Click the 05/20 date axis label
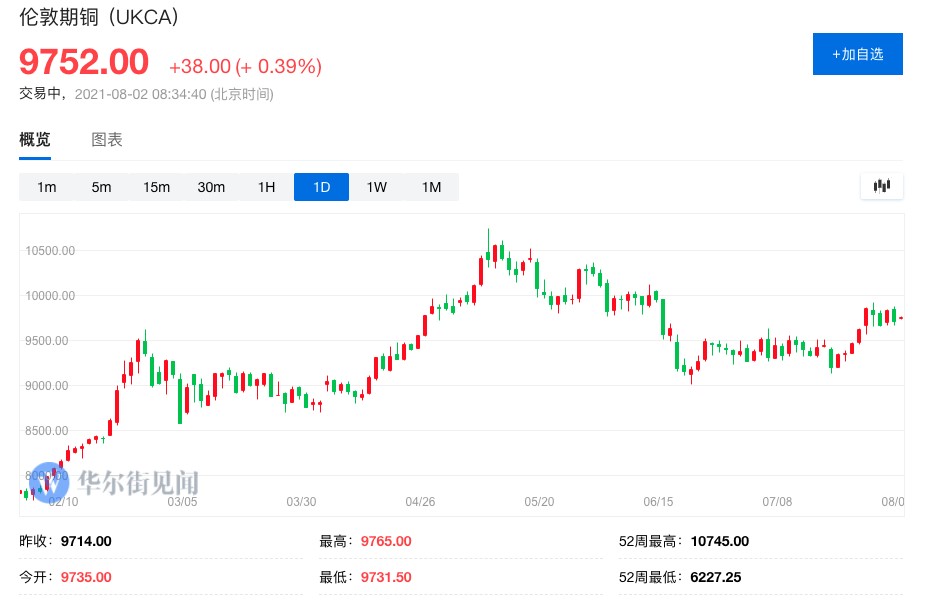Screen dimensions: 930x609 (539, 502)
